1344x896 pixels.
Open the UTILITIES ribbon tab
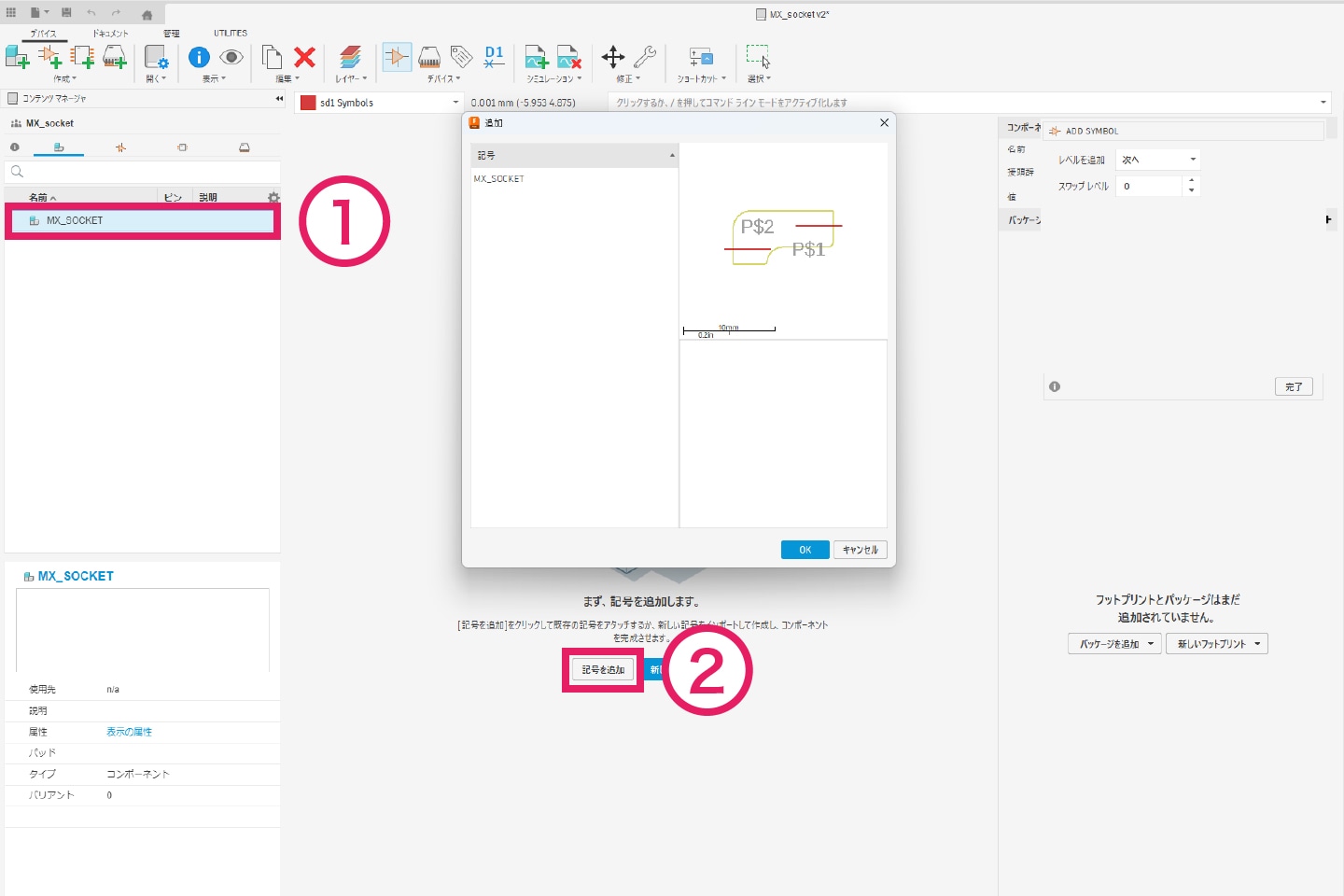click(231, 34)
